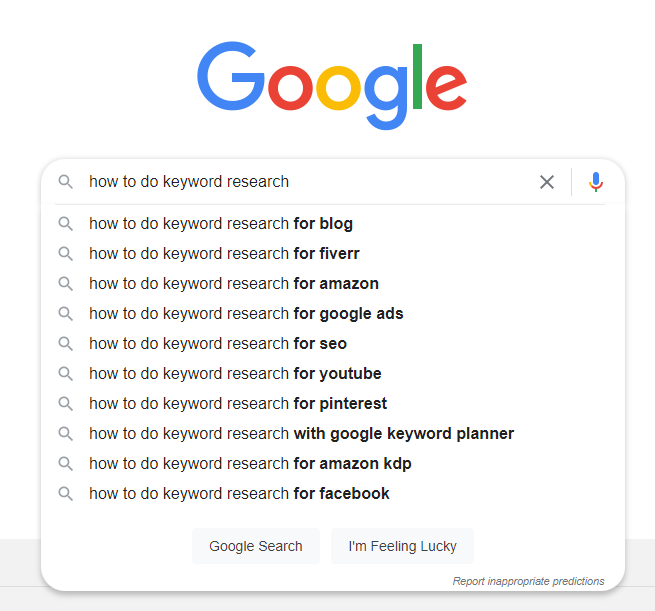Click search icon beside 'for blog' suggestion
Image resolution: width=655 pixels, height=611 pixels.
click(x=66, y=224)
